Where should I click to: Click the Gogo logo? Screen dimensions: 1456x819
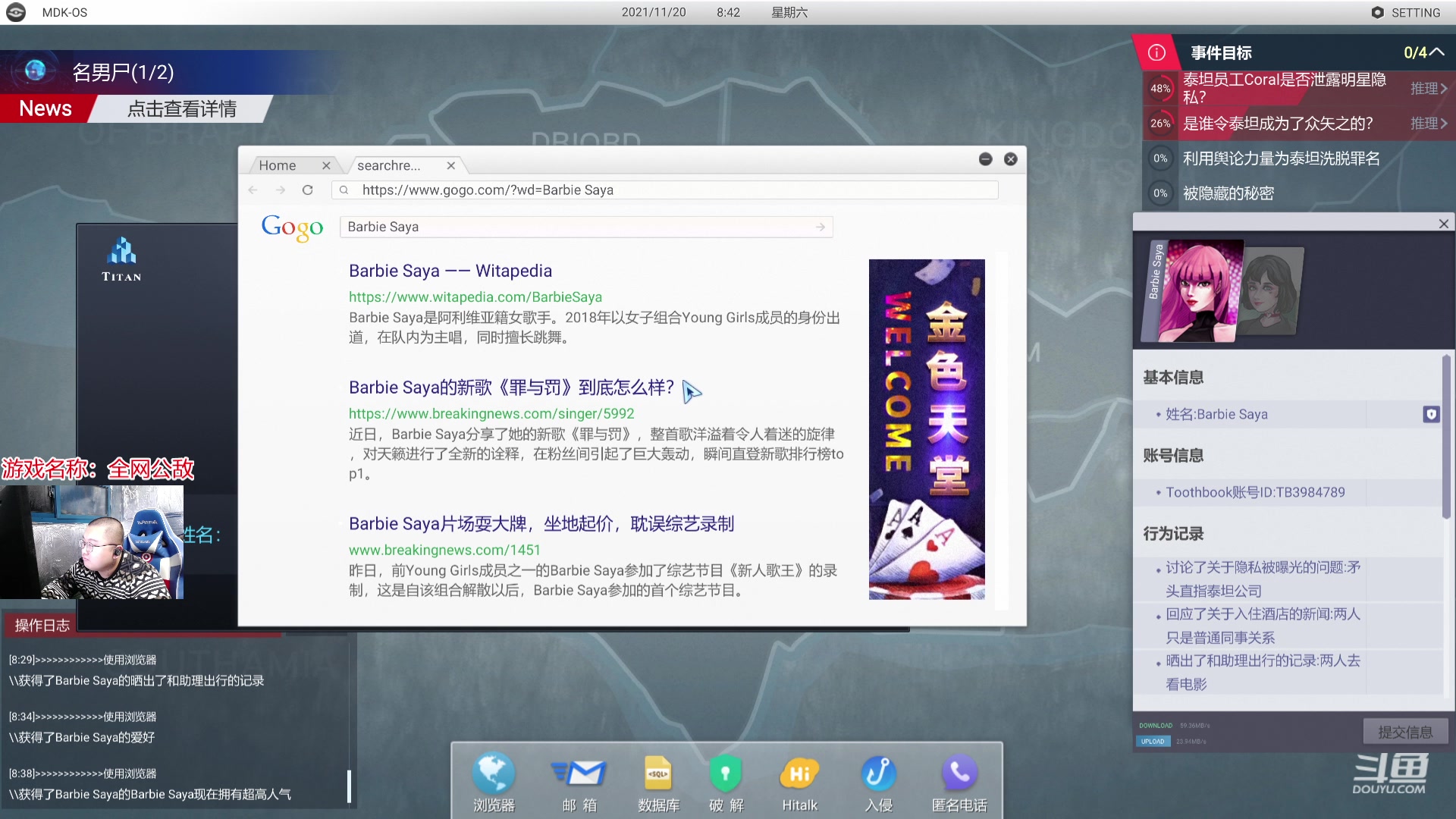pos(292,227)
